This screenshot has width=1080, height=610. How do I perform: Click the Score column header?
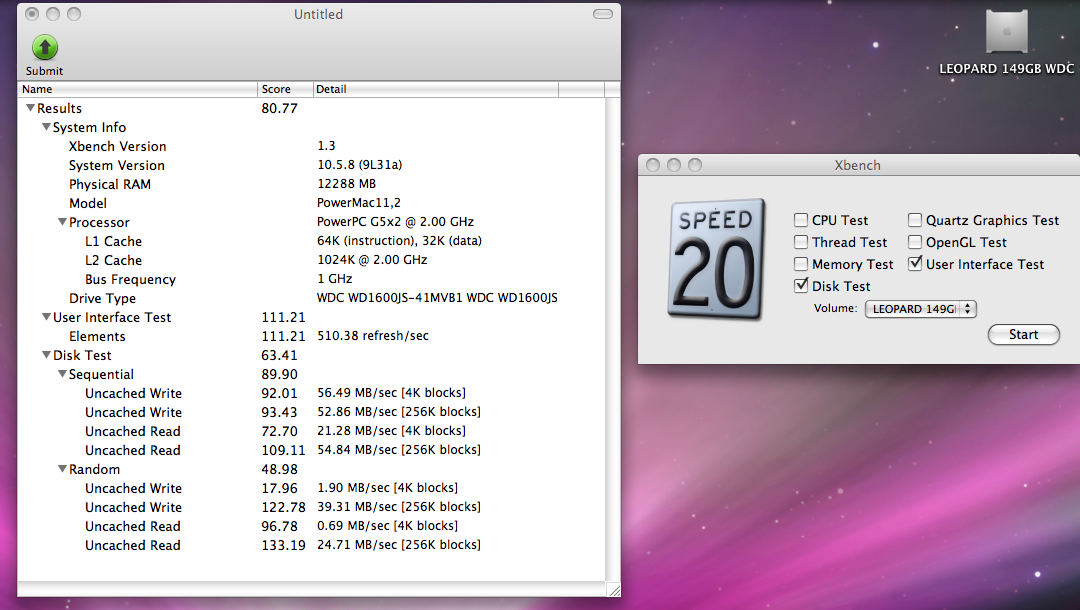[285, 89]
